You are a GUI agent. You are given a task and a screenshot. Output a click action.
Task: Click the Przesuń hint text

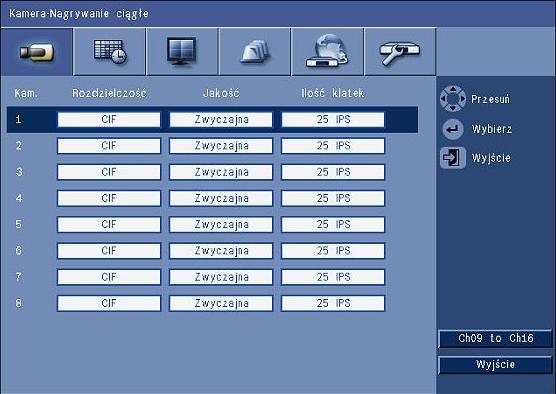490,99
